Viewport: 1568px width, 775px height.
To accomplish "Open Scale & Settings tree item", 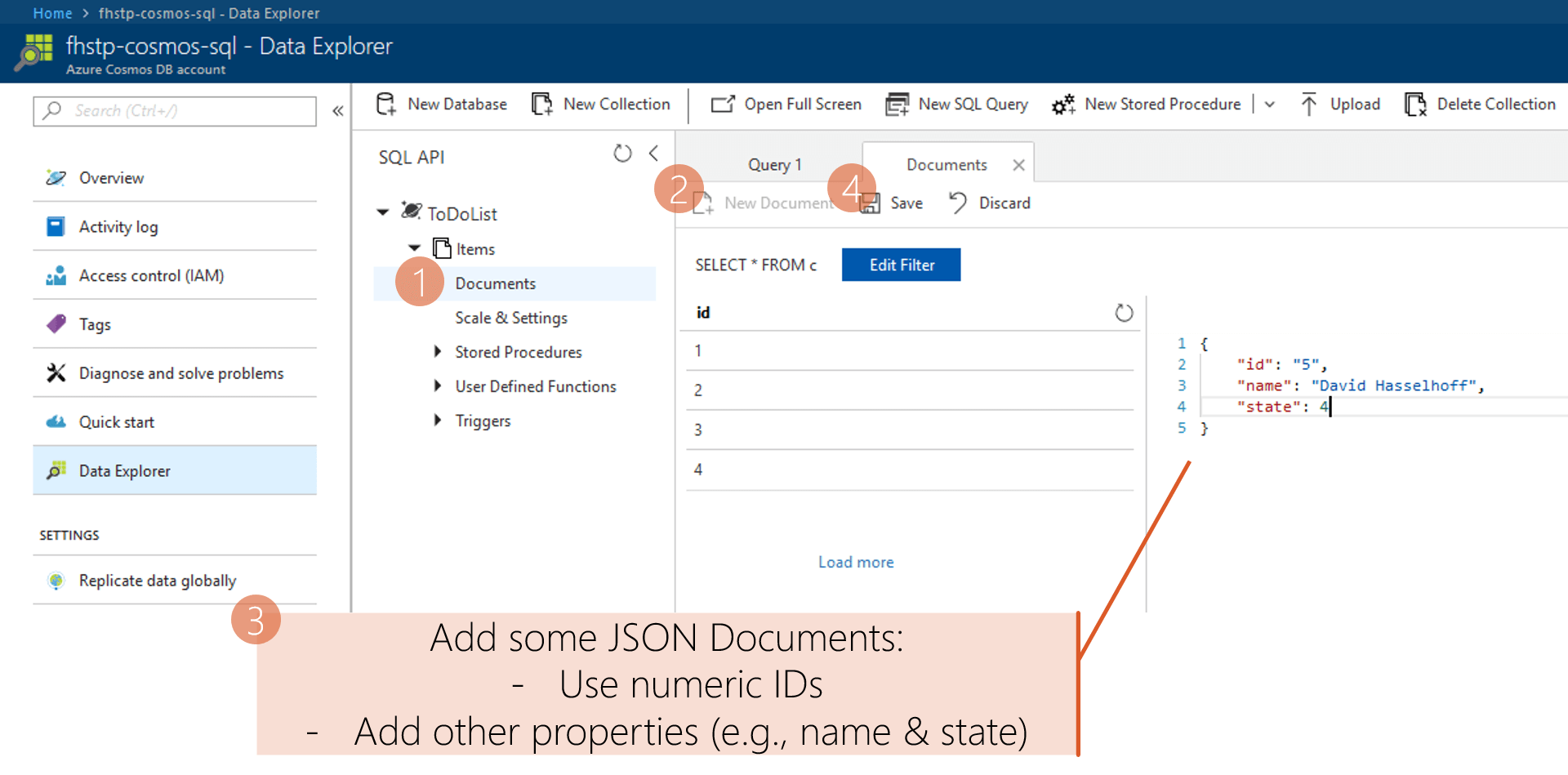I will 511,318.
